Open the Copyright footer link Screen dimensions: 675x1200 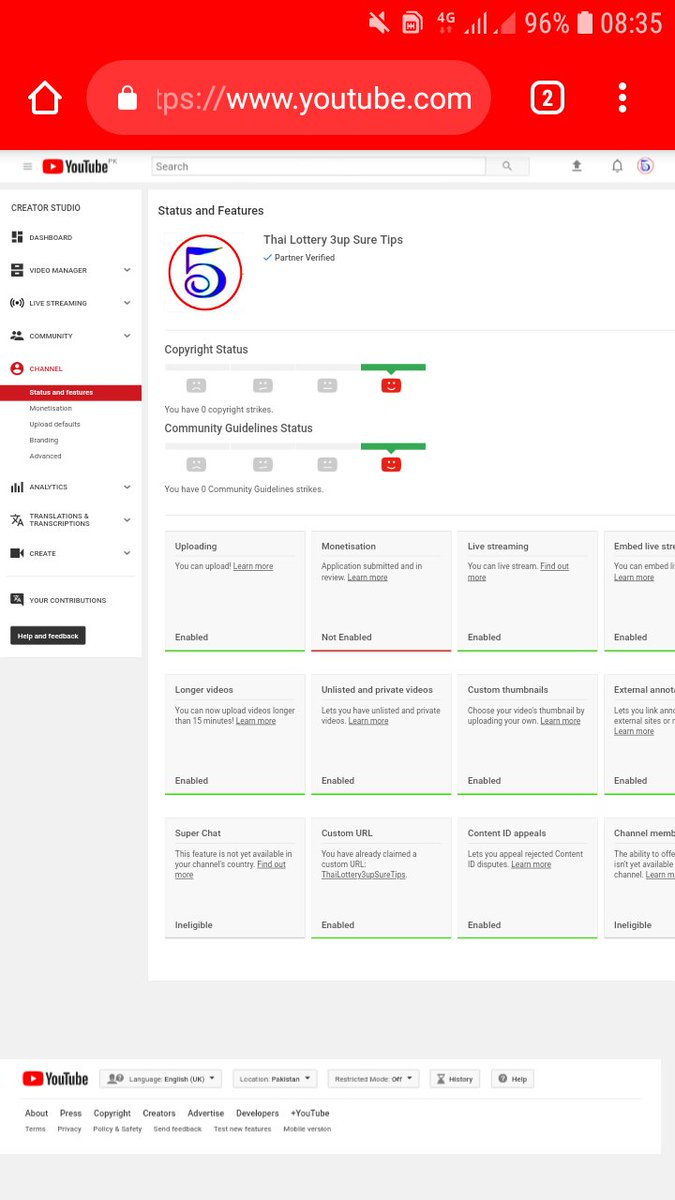click(x=112, y=1113)
